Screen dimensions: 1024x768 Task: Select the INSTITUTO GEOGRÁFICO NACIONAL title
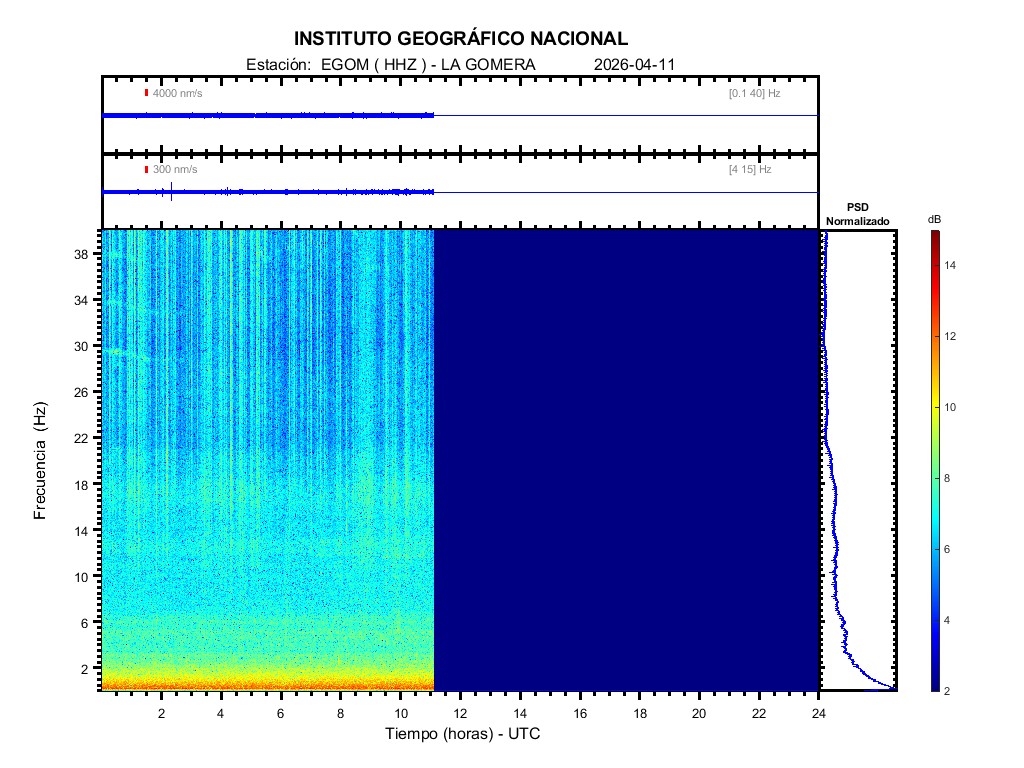(461, 39)
